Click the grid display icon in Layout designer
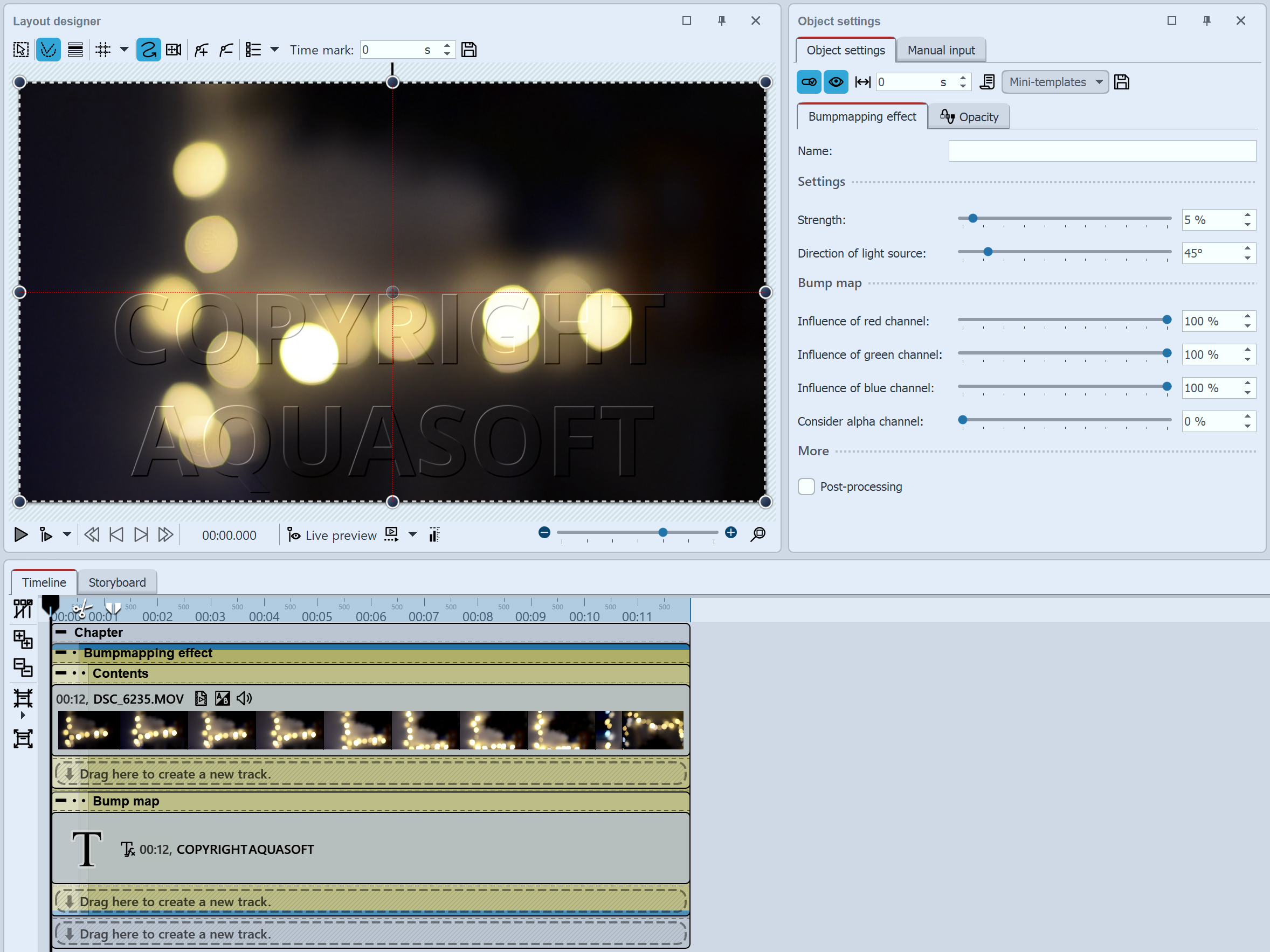Viewport: 1270px width, 952px height. (x=103, y=50)
